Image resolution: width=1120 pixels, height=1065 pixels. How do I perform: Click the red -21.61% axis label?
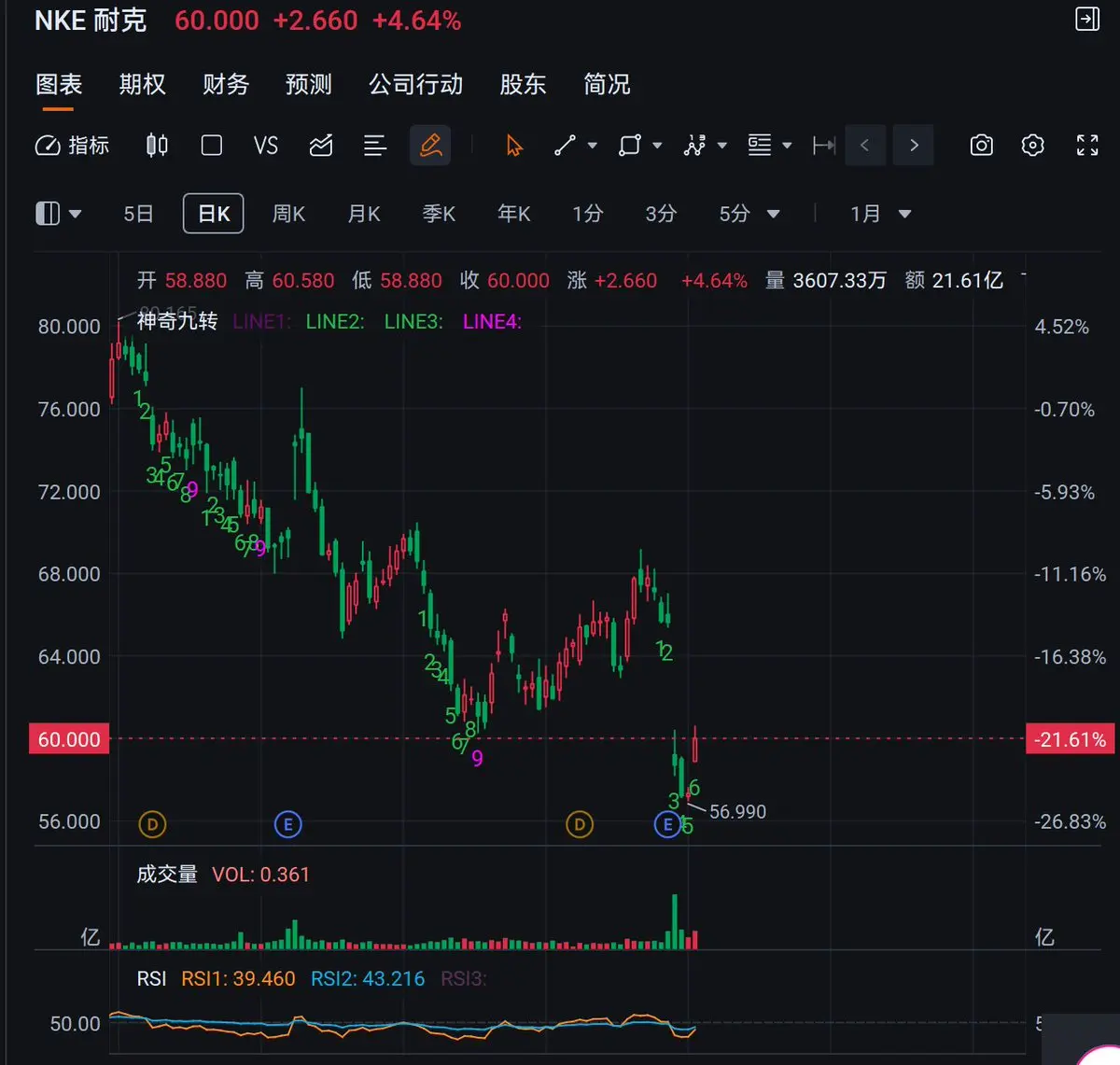click(x=1070, y=739)
